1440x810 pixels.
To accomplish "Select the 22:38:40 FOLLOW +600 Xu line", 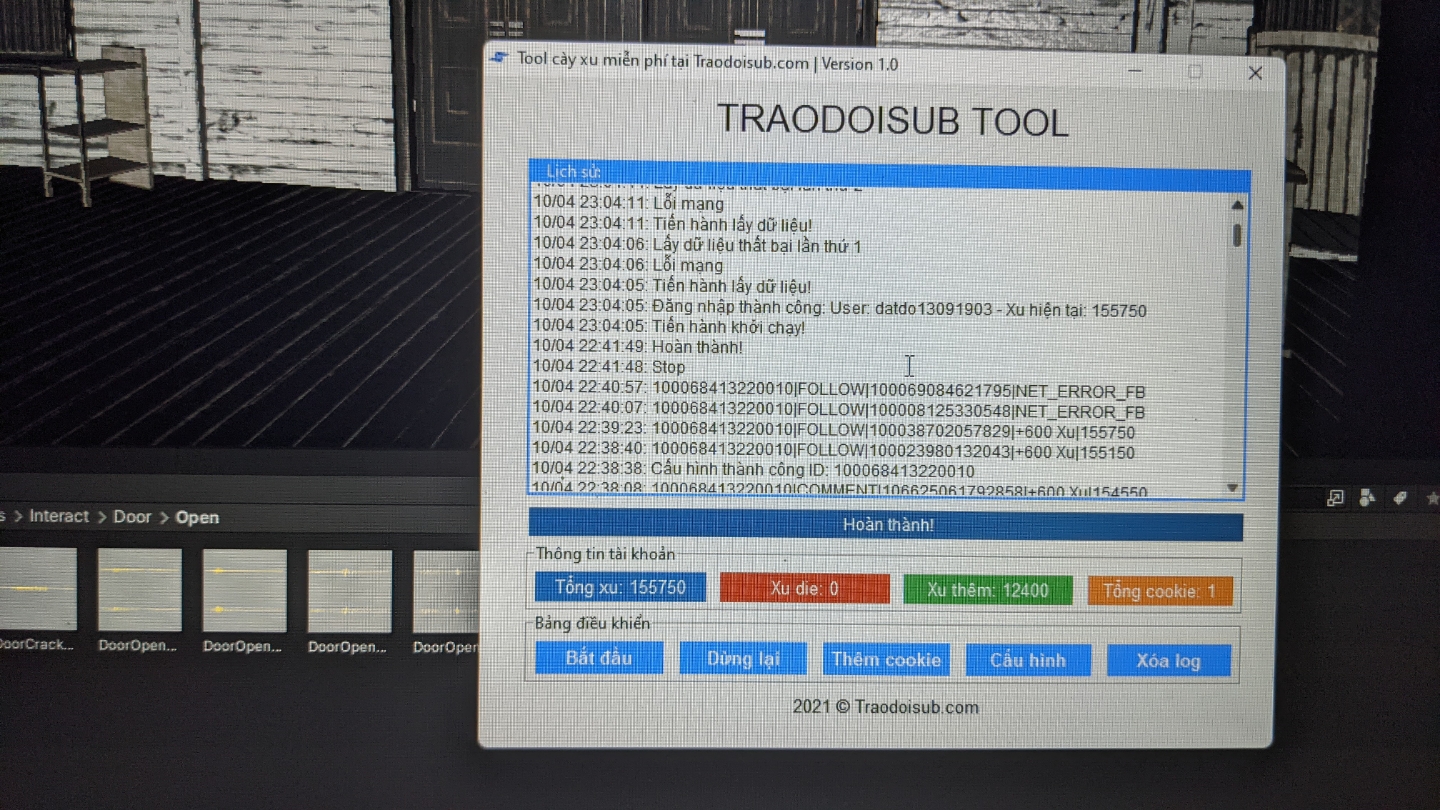I will pos(833,451).
